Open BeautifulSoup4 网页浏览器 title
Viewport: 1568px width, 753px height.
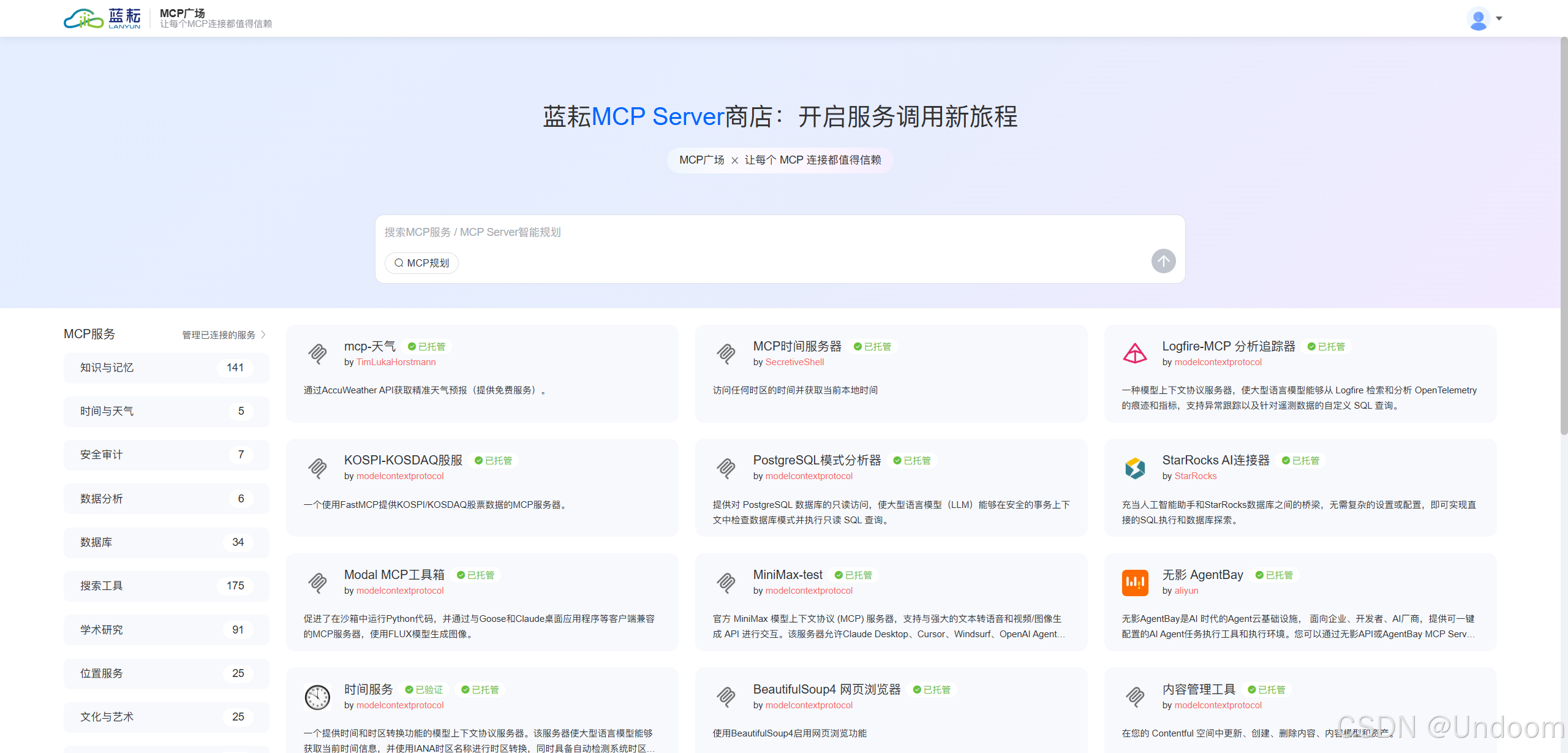[827, 690]
